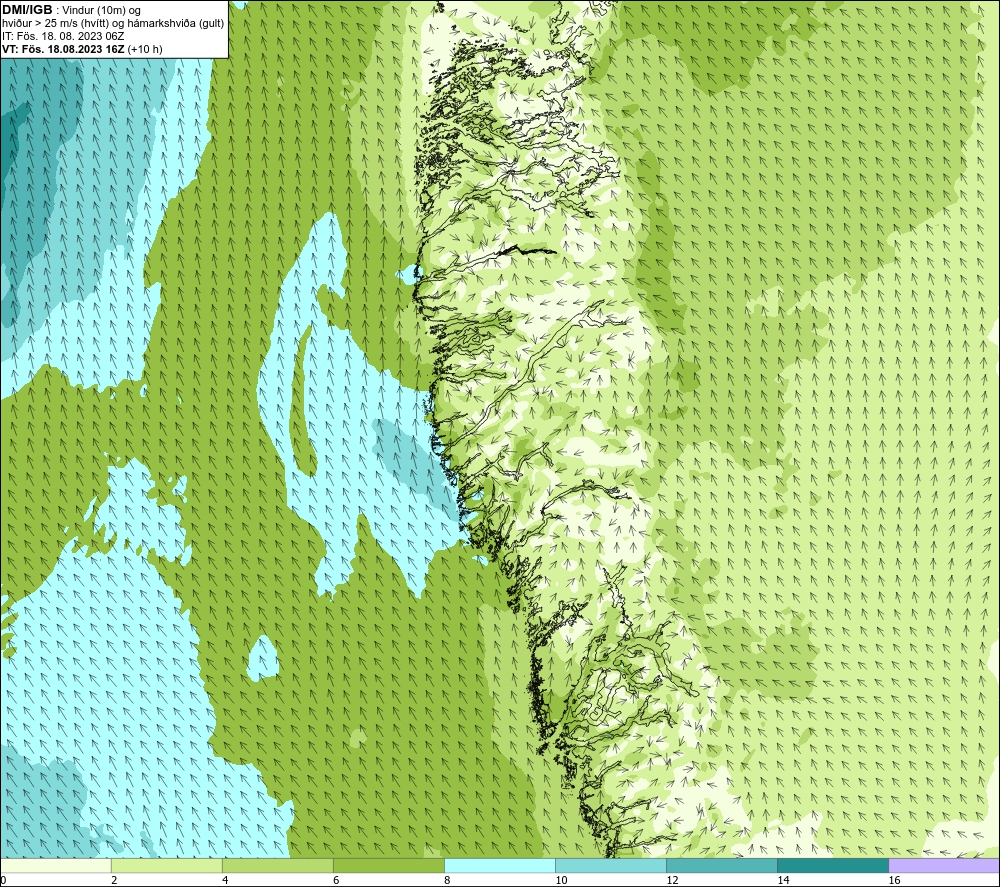Click the teal 12–14 m/s legend swatch

coord(722,866)
